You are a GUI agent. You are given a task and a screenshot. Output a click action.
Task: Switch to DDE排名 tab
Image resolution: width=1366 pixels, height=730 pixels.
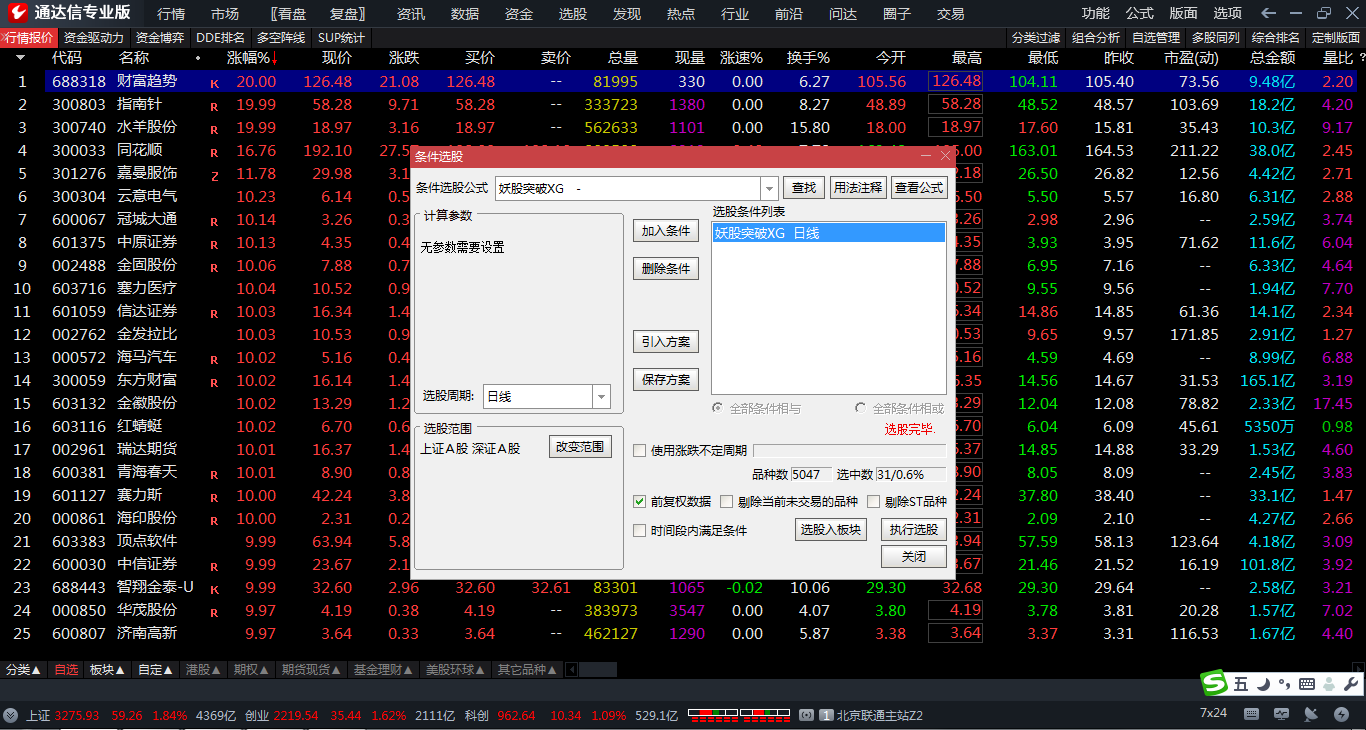220,37
